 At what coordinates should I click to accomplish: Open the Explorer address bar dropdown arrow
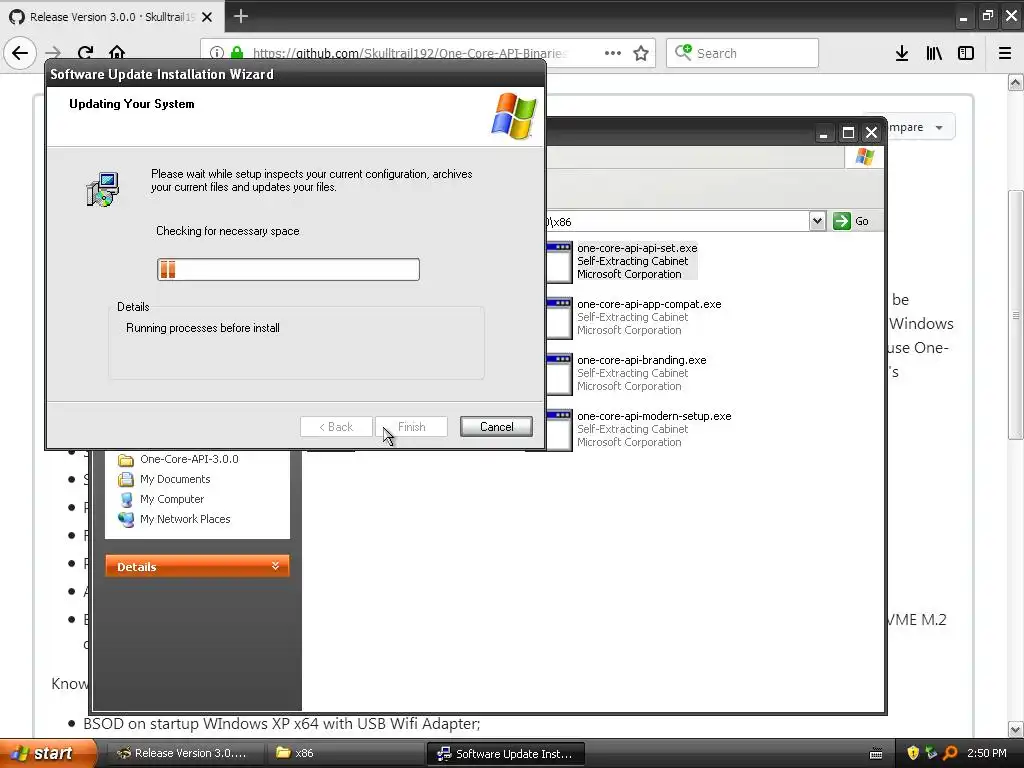817,221
